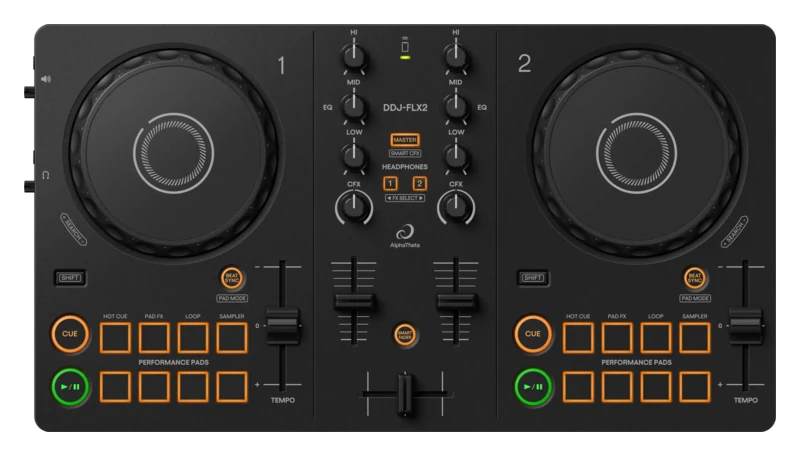Tap the deck 2 SHIFT button

tap(533, 278)
